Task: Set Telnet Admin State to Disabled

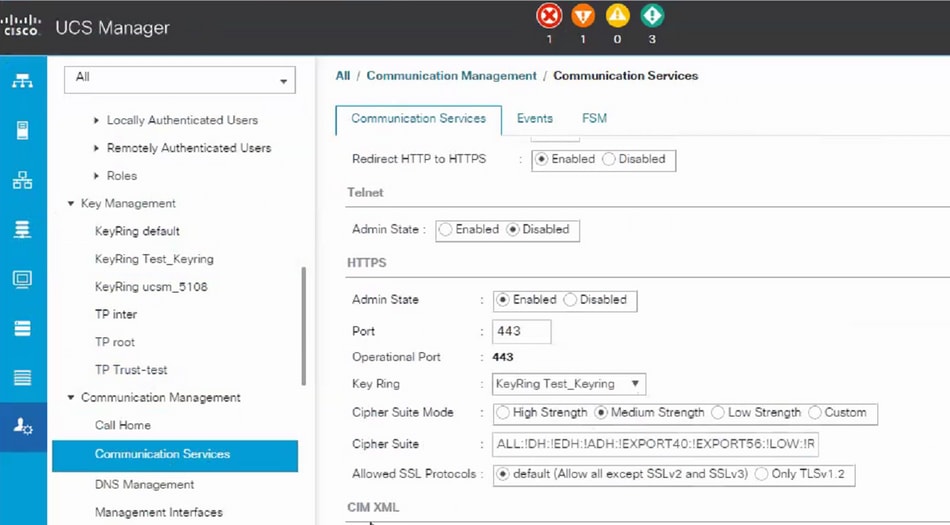Action: 513,229
